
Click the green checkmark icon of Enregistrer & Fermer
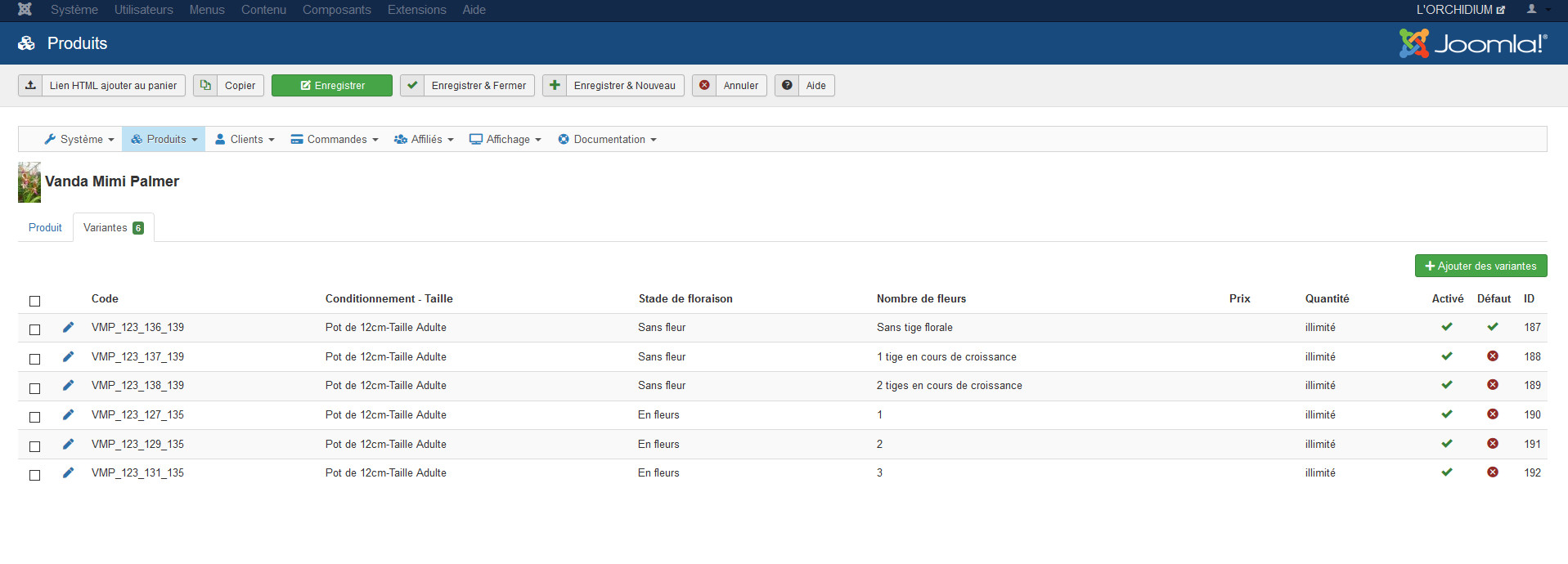pyautogui.click(x=412, y=85)
